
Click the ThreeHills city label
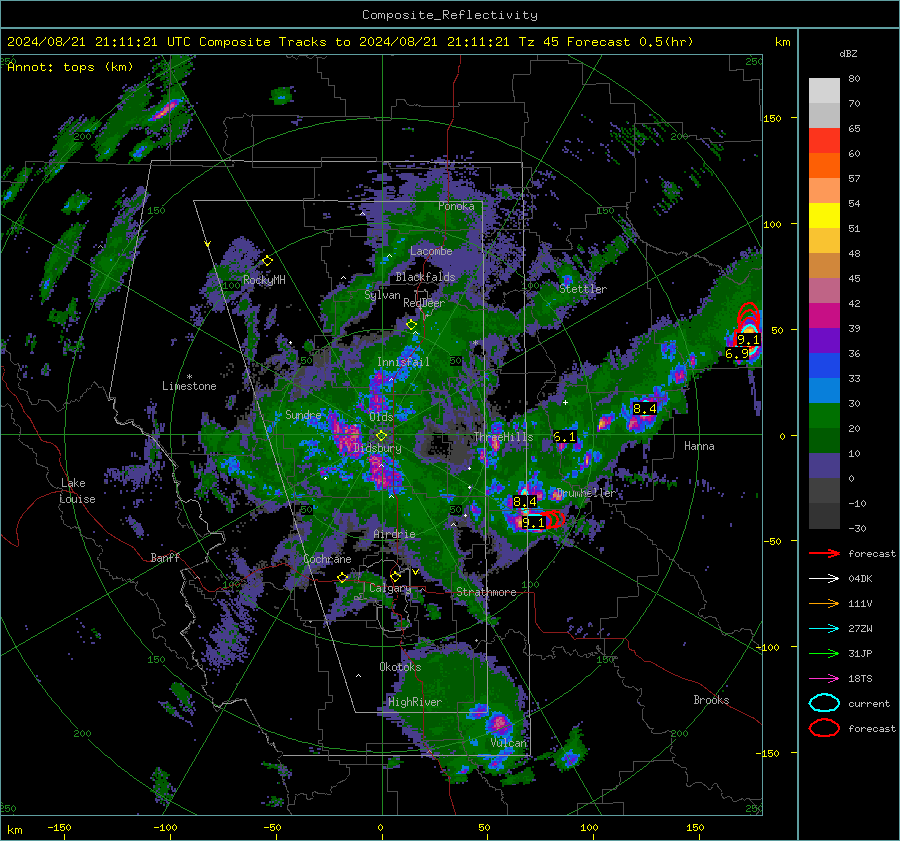[503, 437]
